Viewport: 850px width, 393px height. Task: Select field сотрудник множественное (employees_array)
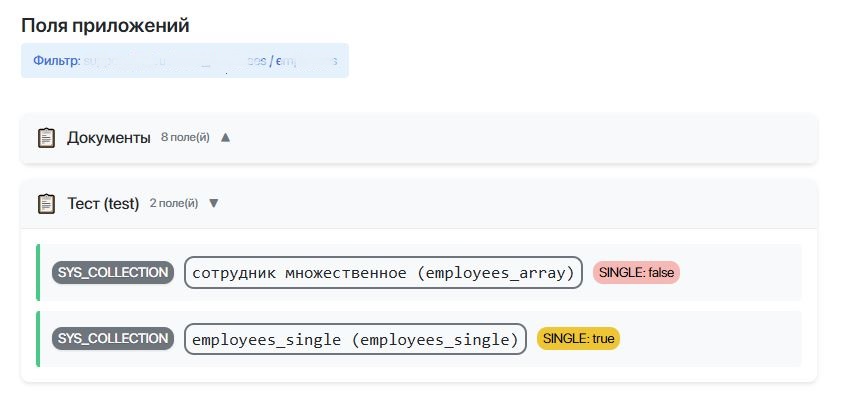point(383,273)
